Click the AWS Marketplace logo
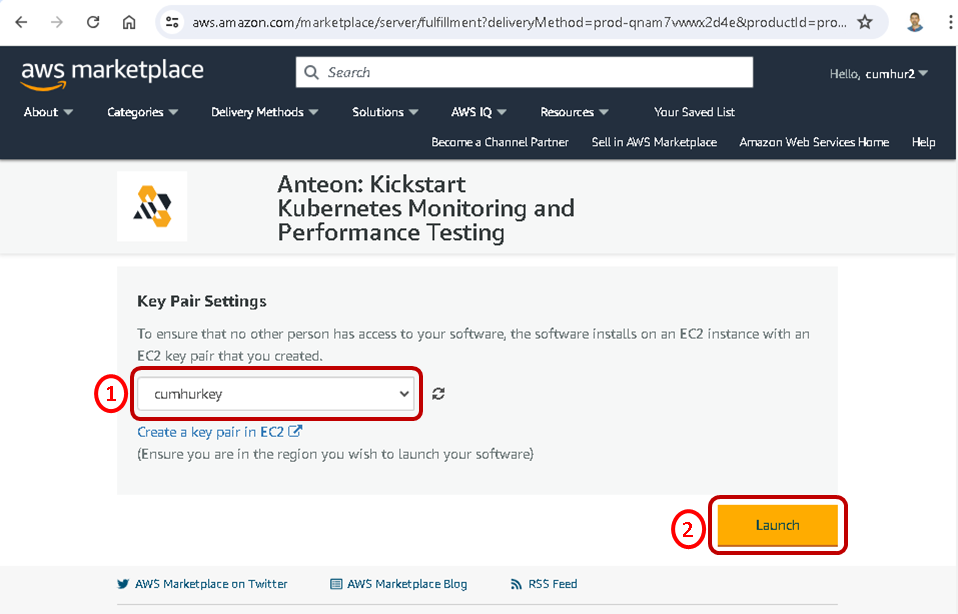 [112, 72]
